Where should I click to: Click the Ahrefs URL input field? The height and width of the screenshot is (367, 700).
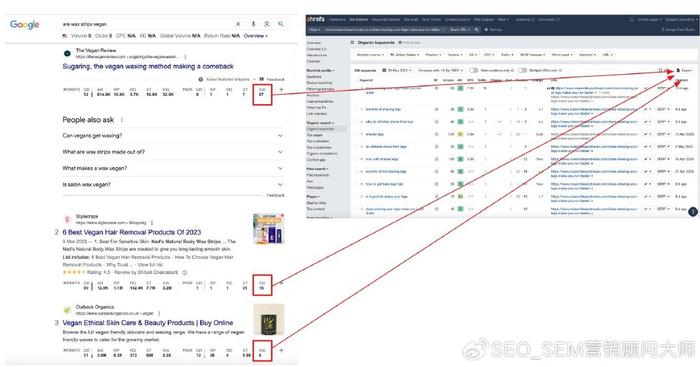(384, 29)
